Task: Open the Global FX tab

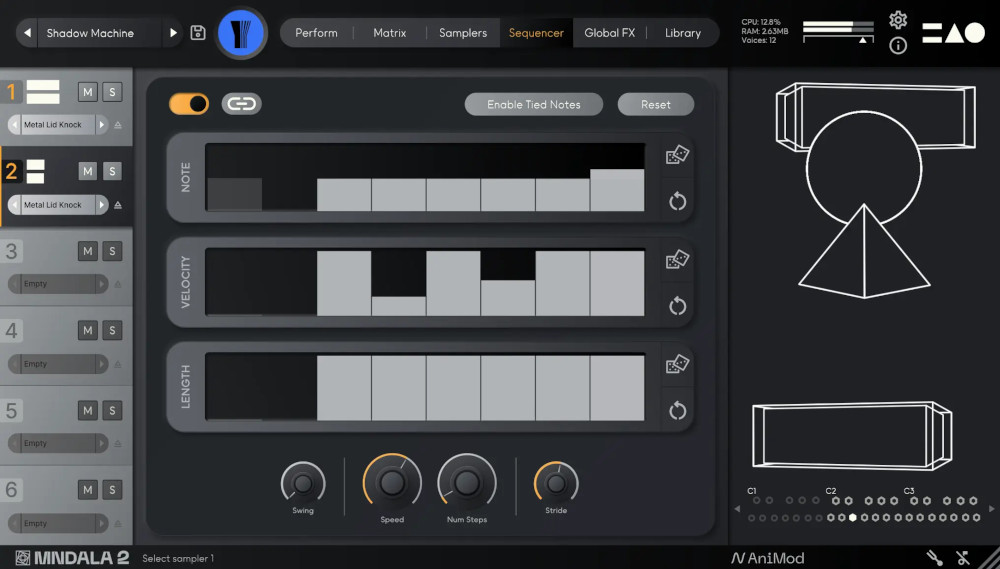Action: (x=610, y=33)
